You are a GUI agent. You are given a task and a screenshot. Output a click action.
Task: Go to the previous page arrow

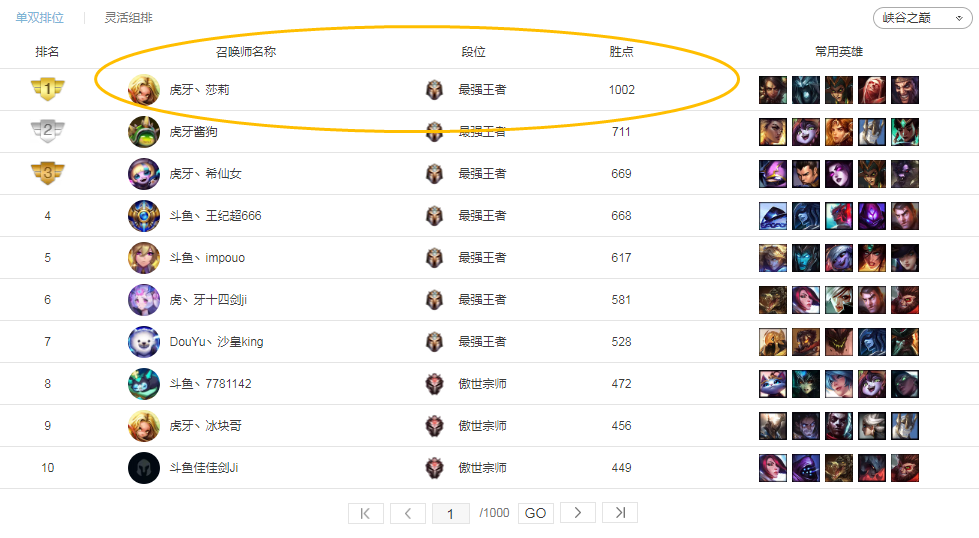point(408,513)
